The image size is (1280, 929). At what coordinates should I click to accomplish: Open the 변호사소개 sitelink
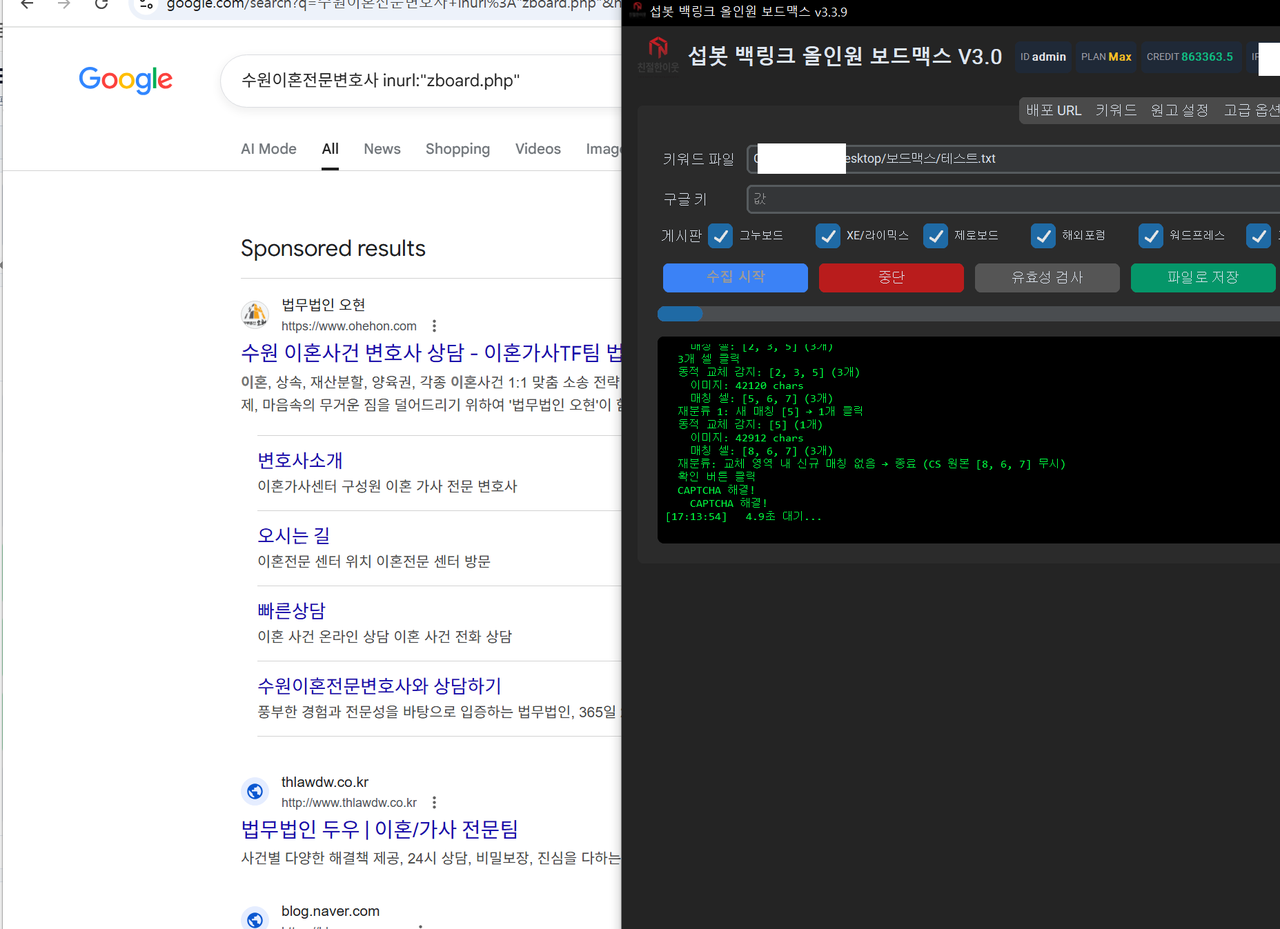click(x=300, y=460)
